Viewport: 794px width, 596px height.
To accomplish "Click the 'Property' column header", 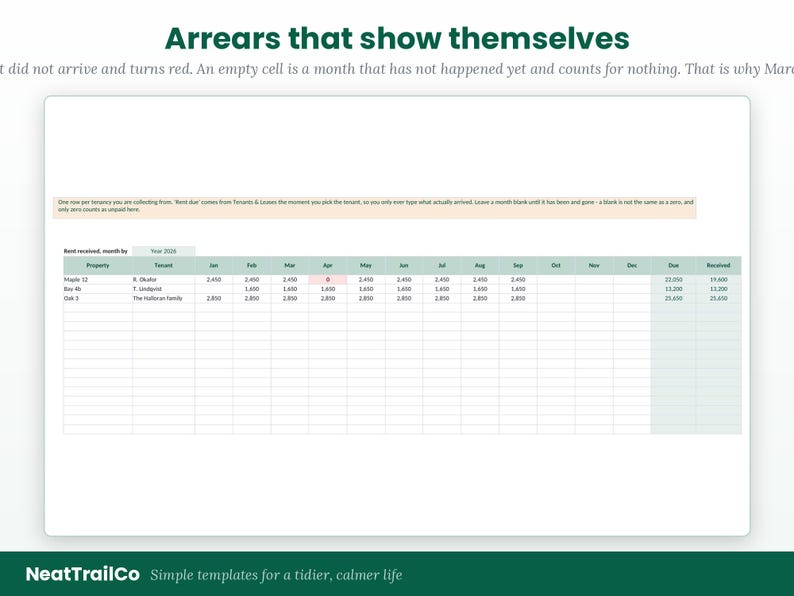I will [x=98, y=265].
